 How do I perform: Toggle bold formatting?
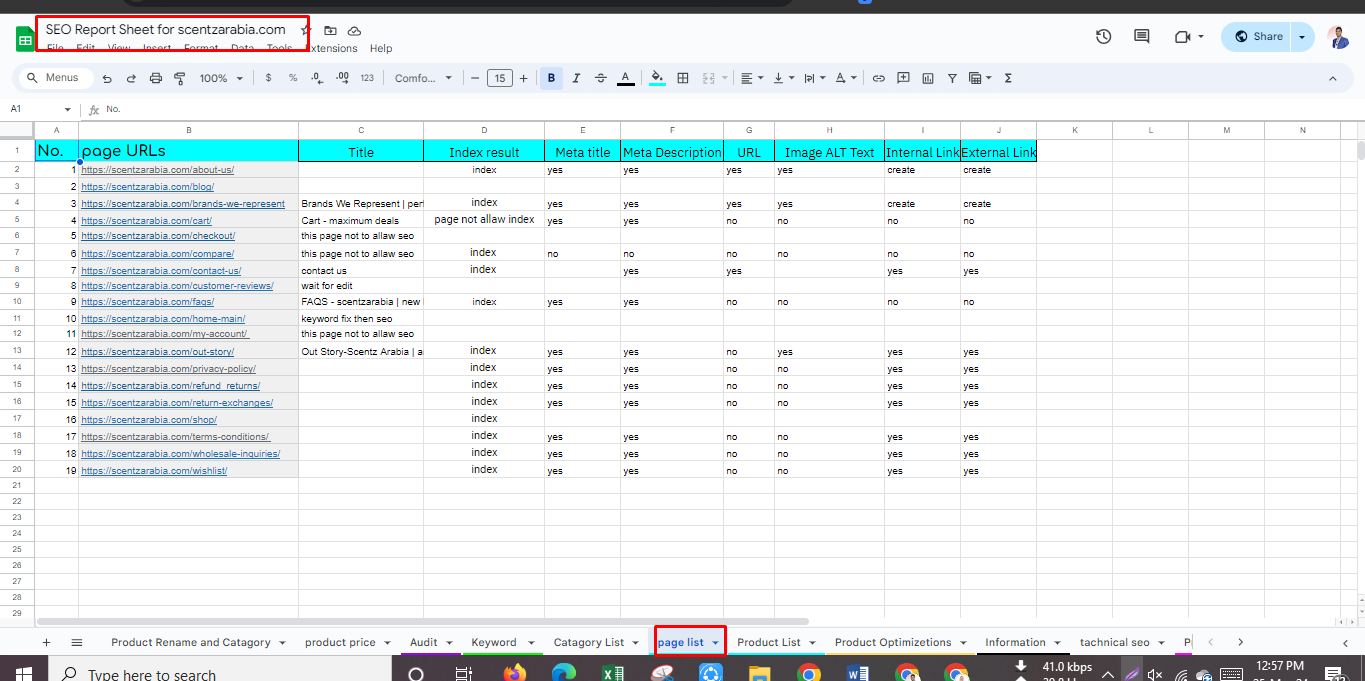point(551,78)
